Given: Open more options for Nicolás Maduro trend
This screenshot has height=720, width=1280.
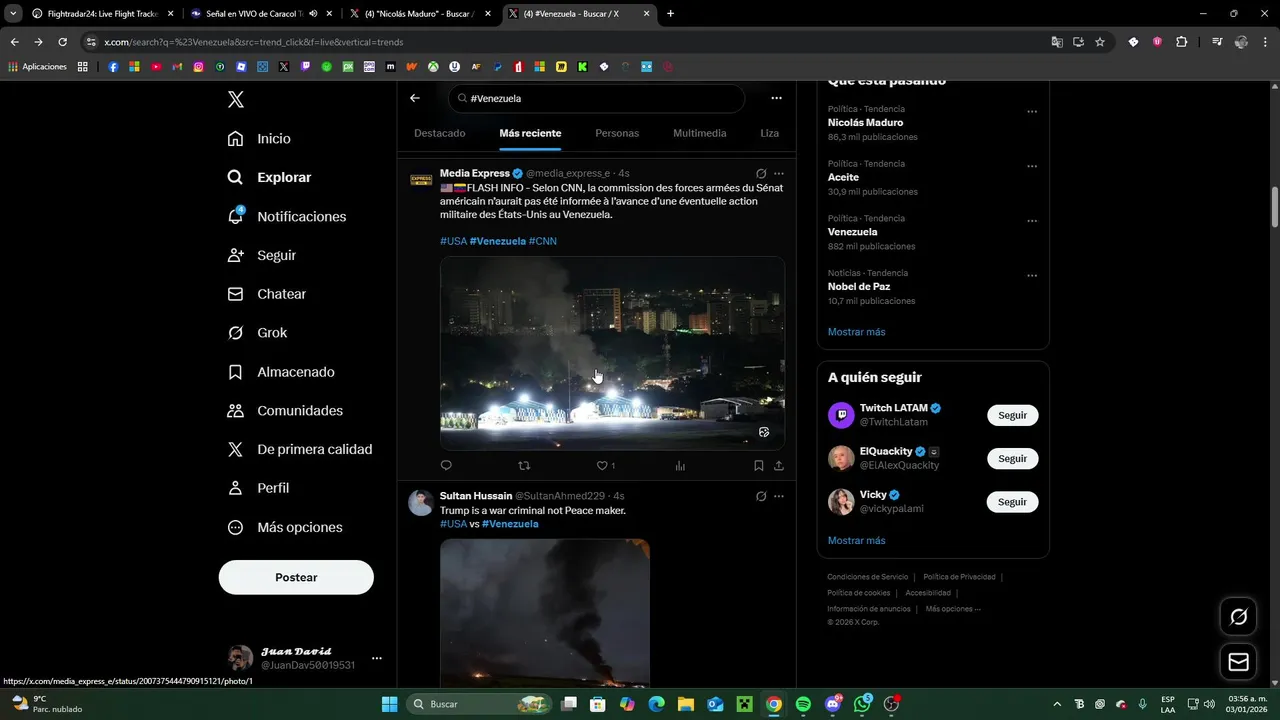Looking at the screenshot, I should tap(1032, 112).
